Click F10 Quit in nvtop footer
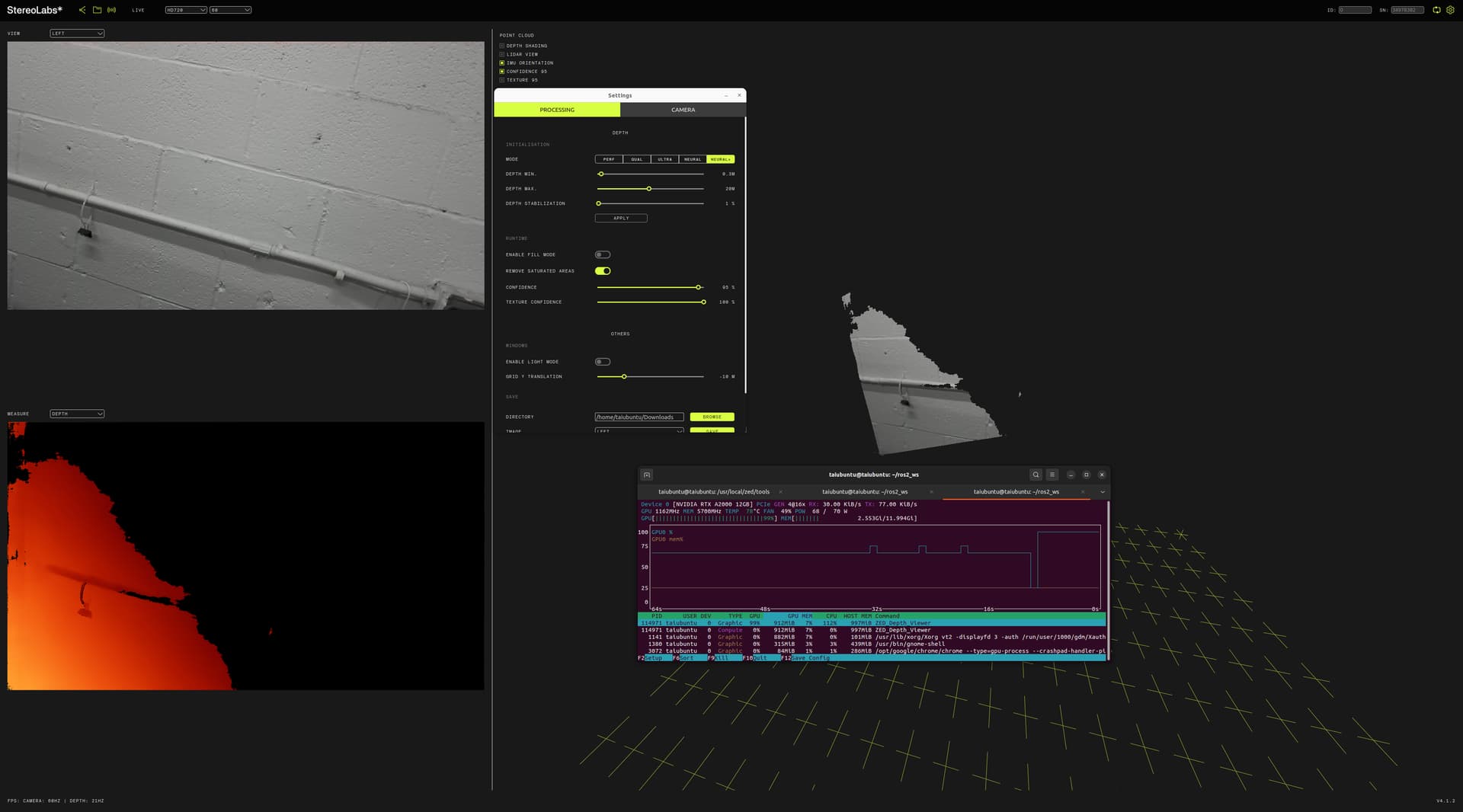Viewport: 1463px width, 812px height. [755, 658]
